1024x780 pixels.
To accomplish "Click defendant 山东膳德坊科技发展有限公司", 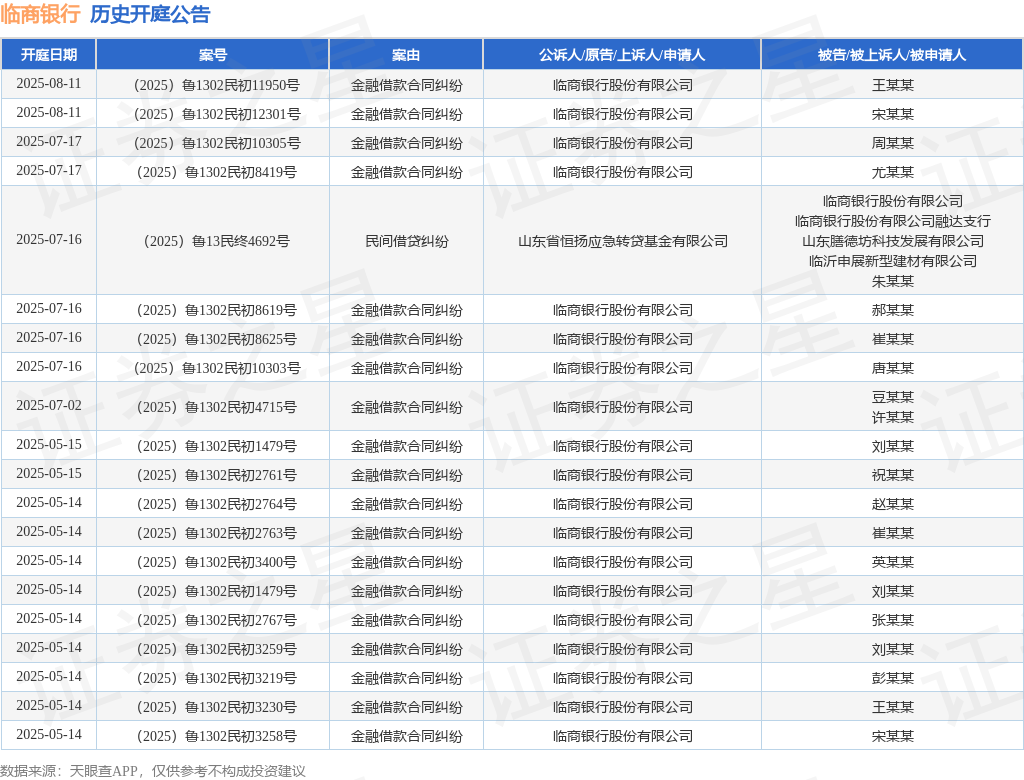I will pyautogui.click(x=893, y=241).
